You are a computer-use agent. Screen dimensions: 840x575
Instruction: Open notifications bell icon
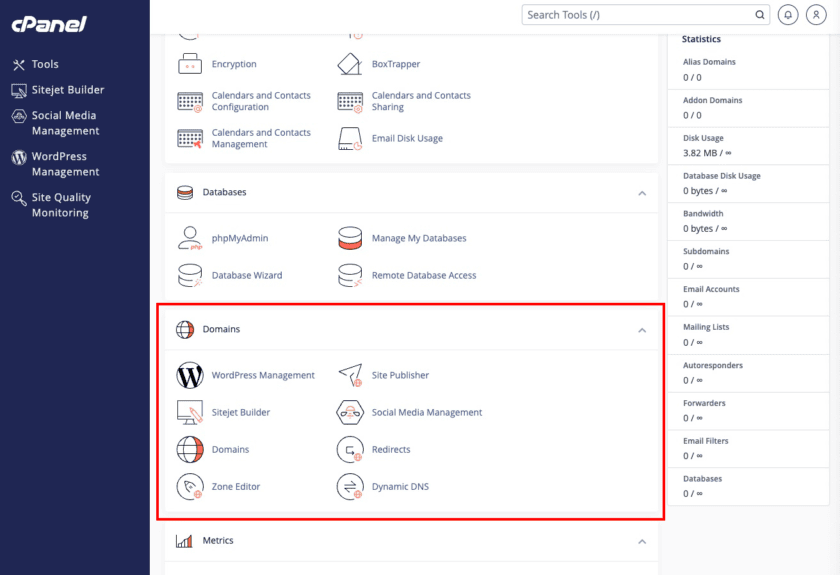pos(788,15)
